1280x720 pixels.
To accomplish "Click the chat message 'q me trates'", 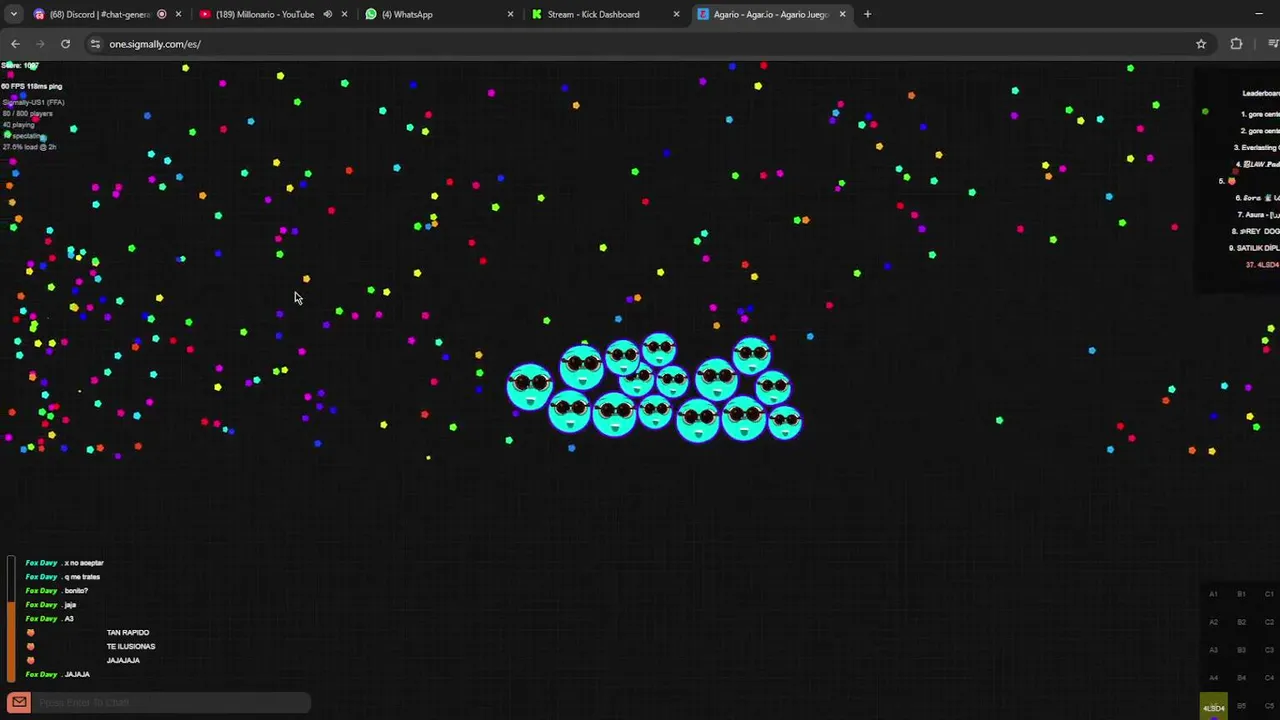I will pos(82,577).
